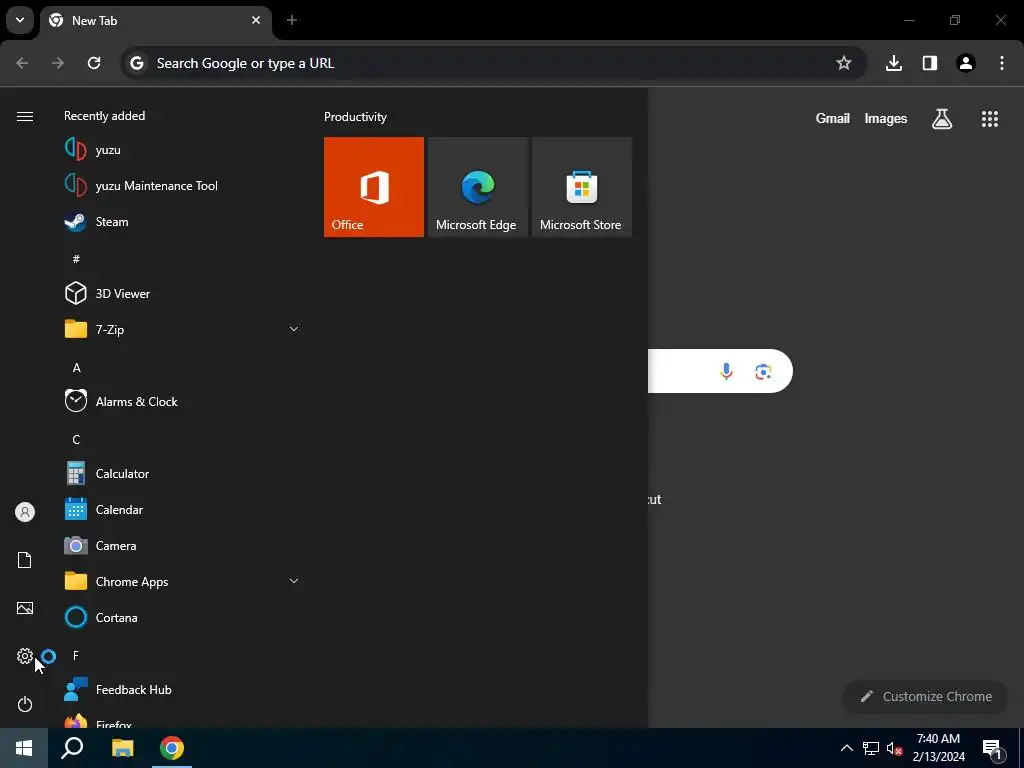Open the Microsoft Store tile
Image resolution: width=1024 pixels, height=768 pixels.
coord(582,187)
